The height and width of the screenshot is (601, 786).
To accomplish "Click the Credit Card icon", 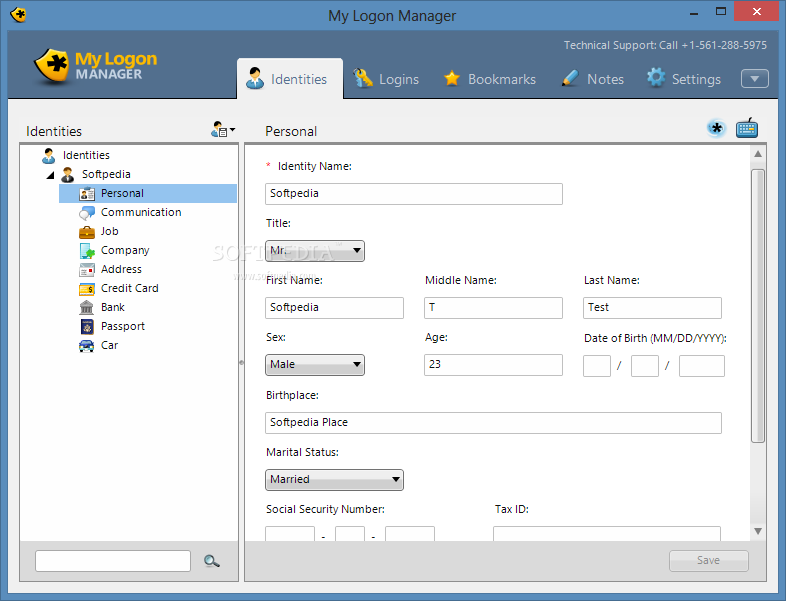I will tap(87, 289).
